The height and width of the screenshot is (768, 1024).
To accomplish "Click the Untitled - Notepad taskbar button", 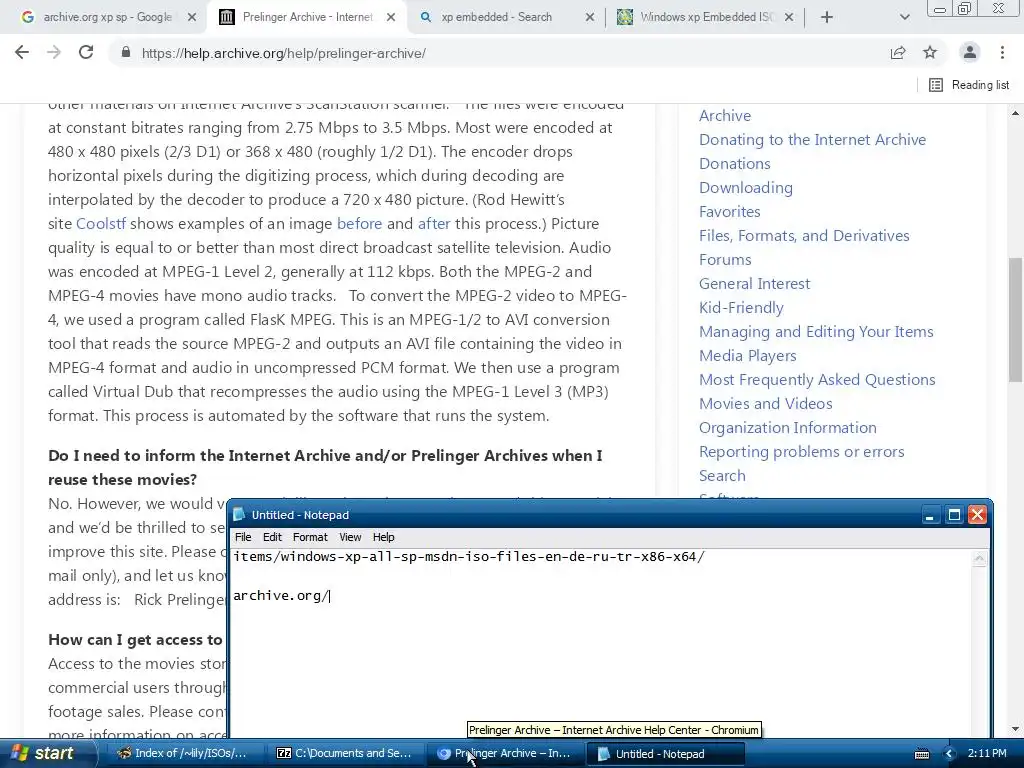I will click(x=663, y=754).
